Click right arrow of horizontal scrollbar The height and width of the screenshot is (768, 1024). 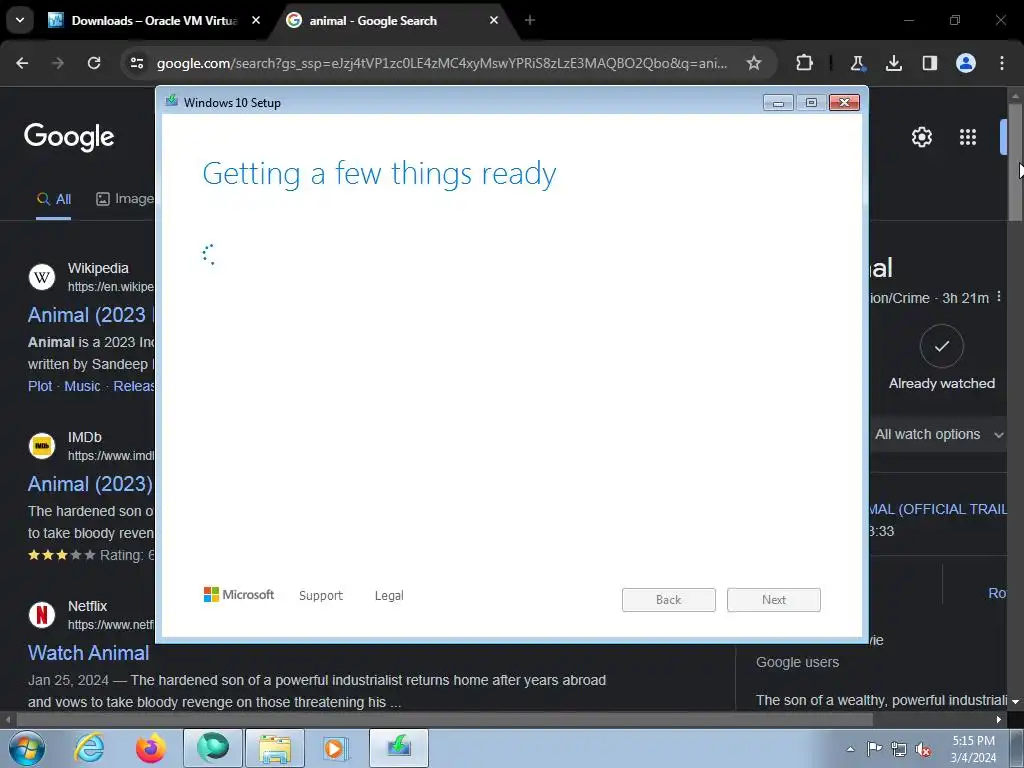(999, 720)
